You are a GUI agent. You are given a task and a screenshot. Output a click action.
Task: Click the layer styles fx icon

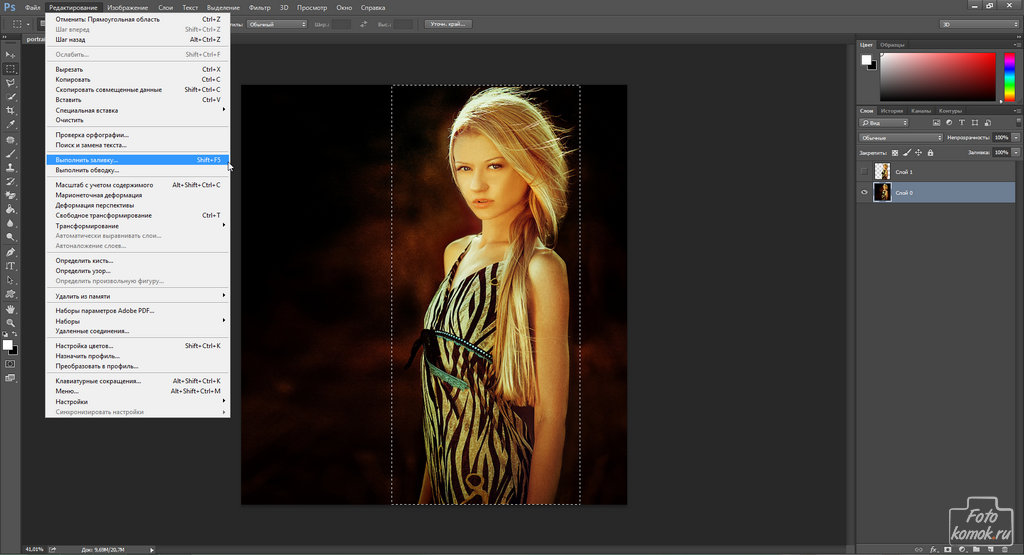coord(932,548)
